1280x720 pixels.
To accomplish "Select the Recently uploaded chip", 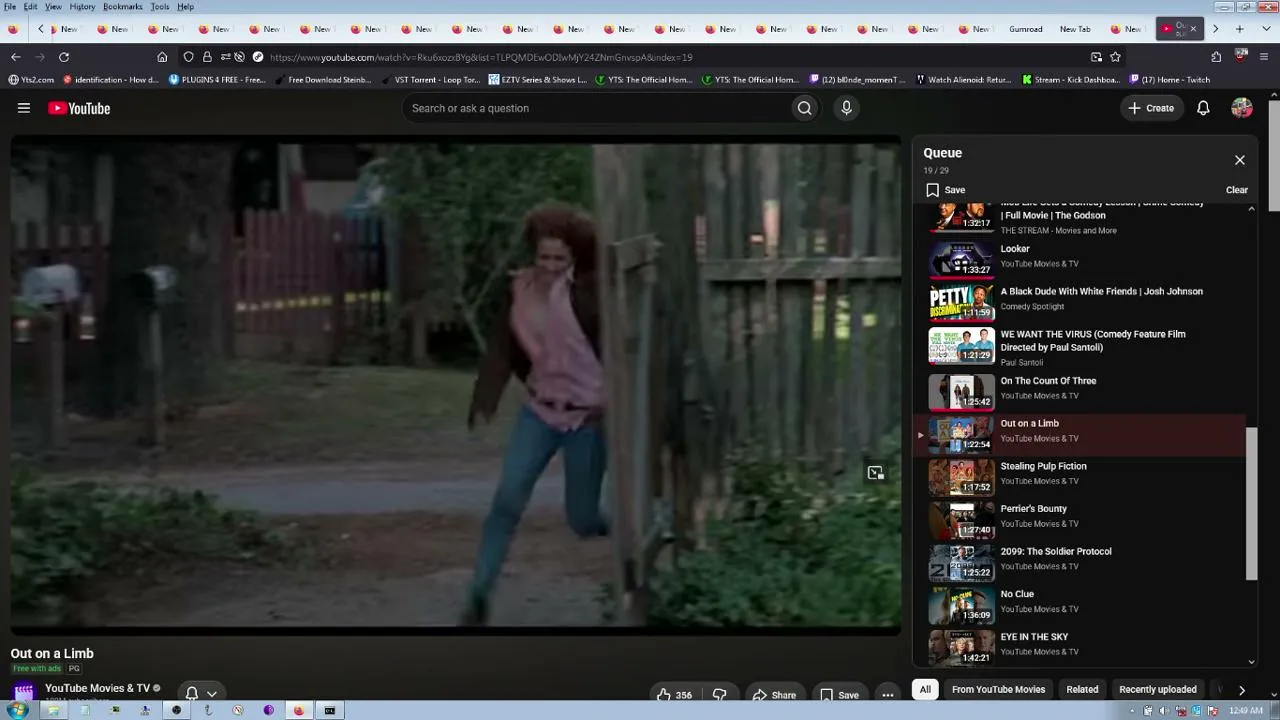I will coord(1158,689).
